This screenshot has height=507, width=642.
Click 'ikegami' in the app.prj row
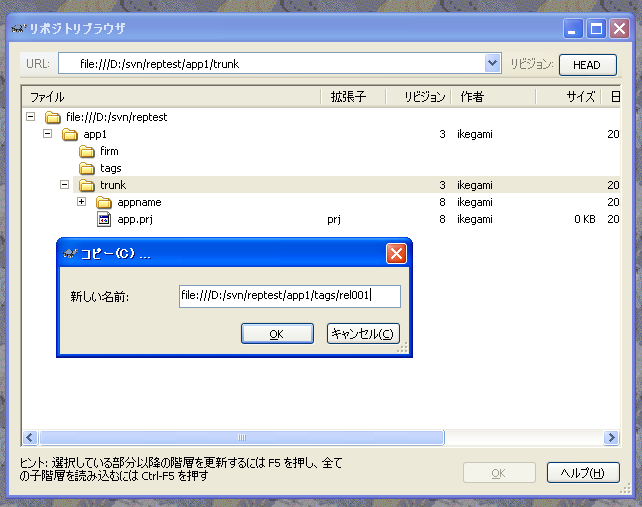475,219
